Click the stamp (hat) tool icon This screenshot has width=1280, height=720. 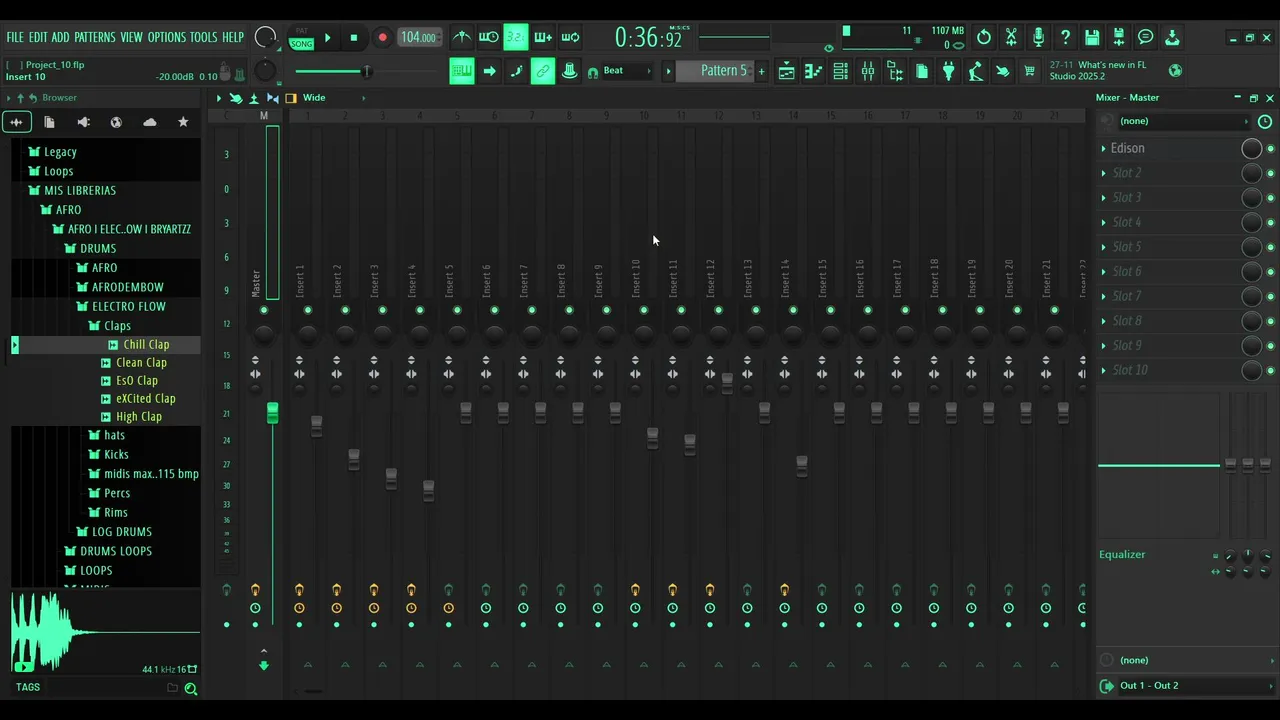pos(570,71)
